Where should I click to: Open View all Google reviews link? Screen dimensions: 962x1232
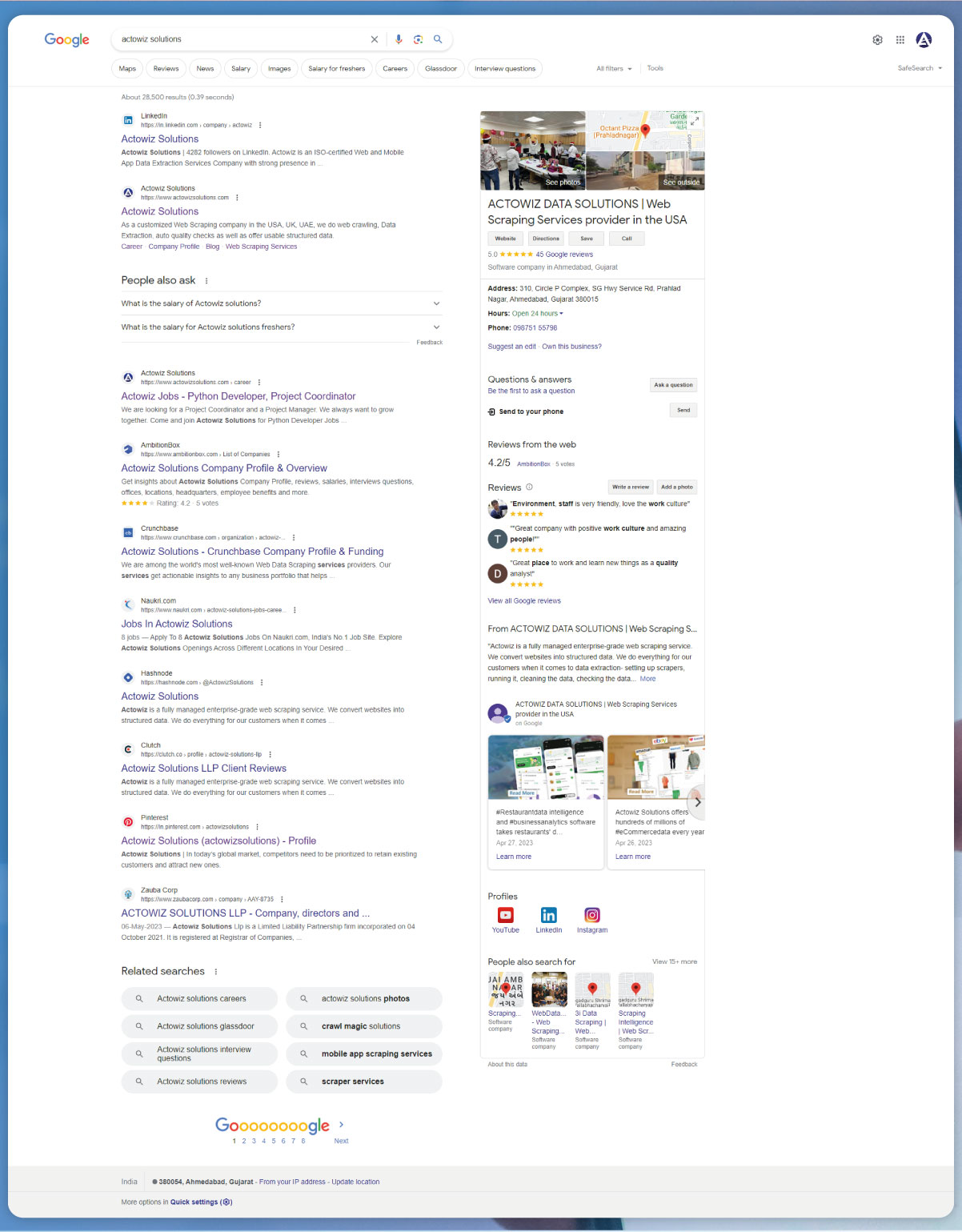point(524,601)
